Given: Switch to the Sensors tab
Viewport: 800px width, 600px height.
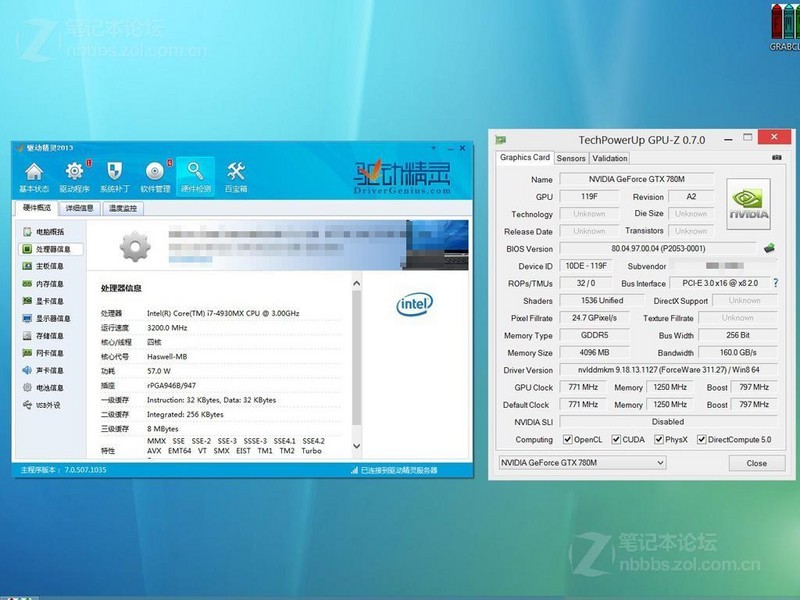Looking at the screenshot, I should (571, 158).
